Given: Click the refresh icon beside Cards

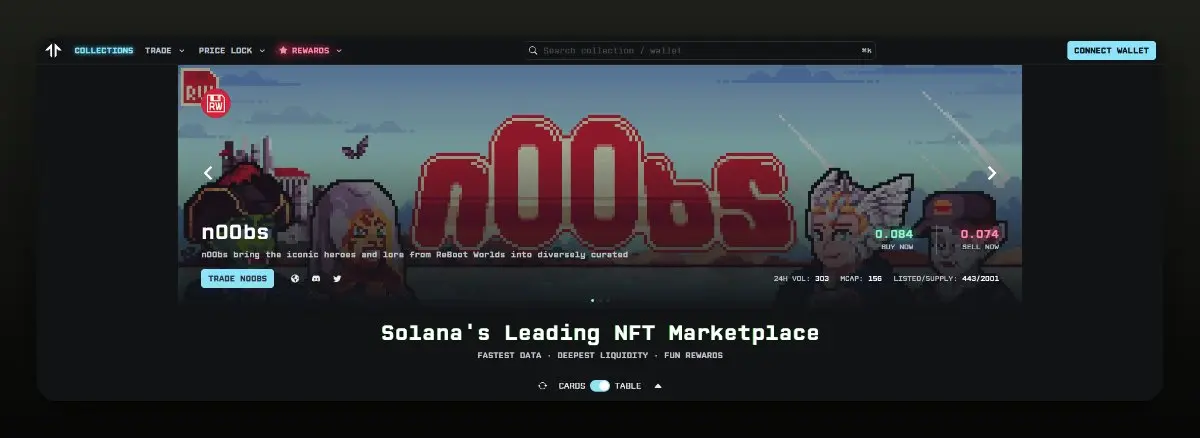Looking at the screenshot, I should 543,385.
